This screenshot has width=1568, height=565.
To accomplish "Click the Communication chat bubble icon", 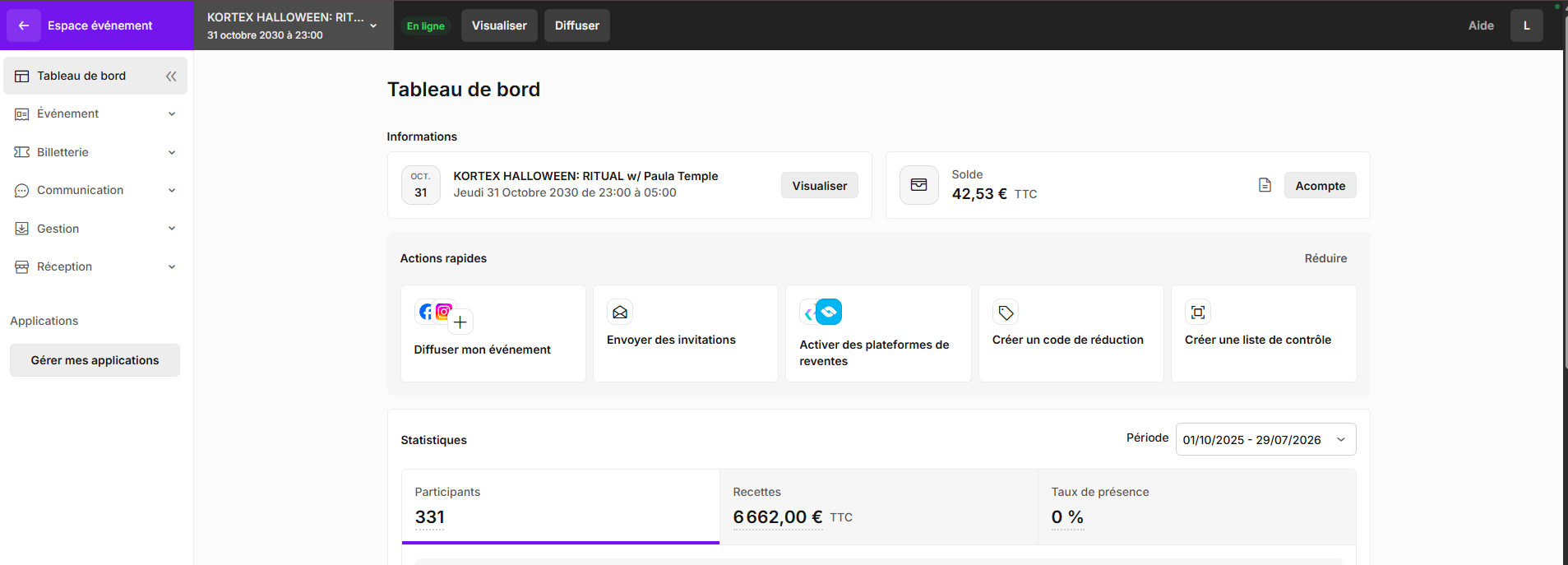I will pyautogui.click(x=22, y=191).
